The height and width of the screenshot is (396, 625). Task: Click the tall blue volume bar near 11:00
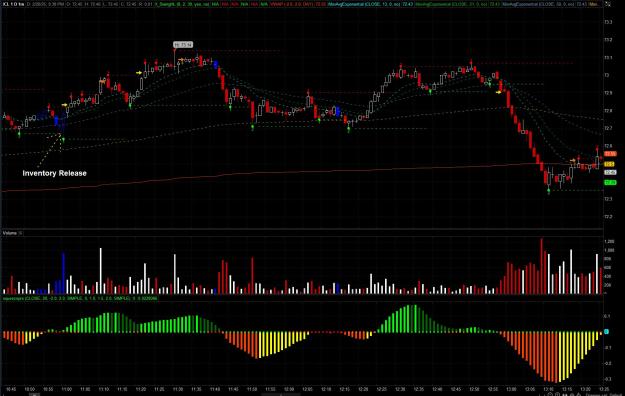point(63,273)
